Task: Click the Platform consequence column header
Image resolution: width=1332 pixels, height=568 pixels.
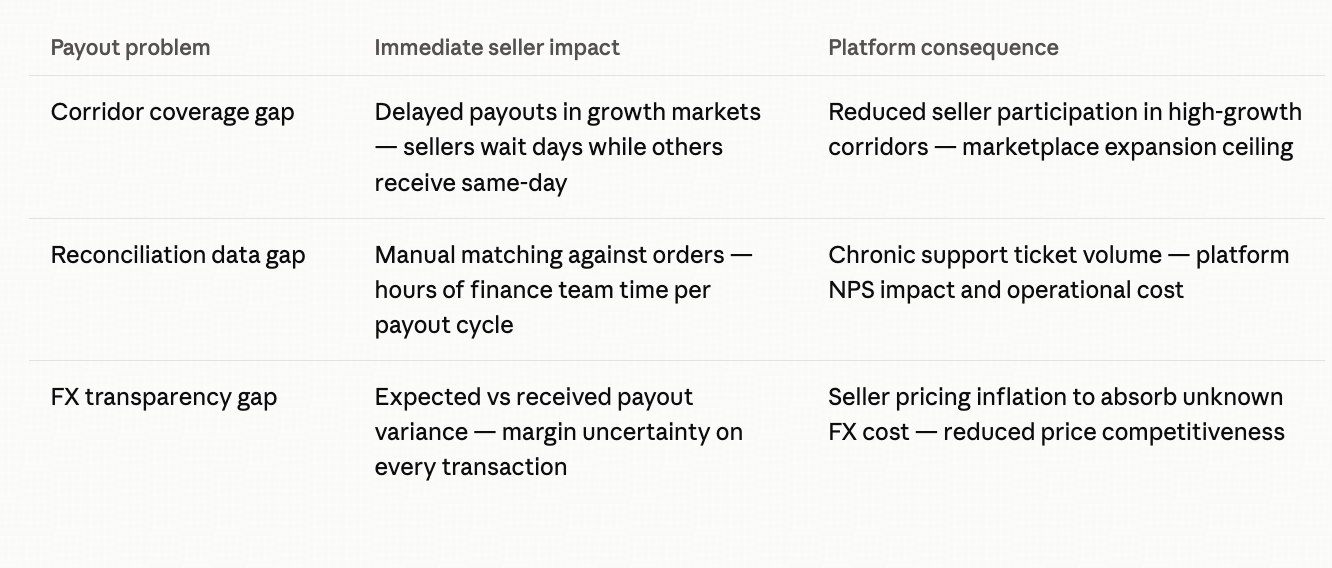Action: 943,48
